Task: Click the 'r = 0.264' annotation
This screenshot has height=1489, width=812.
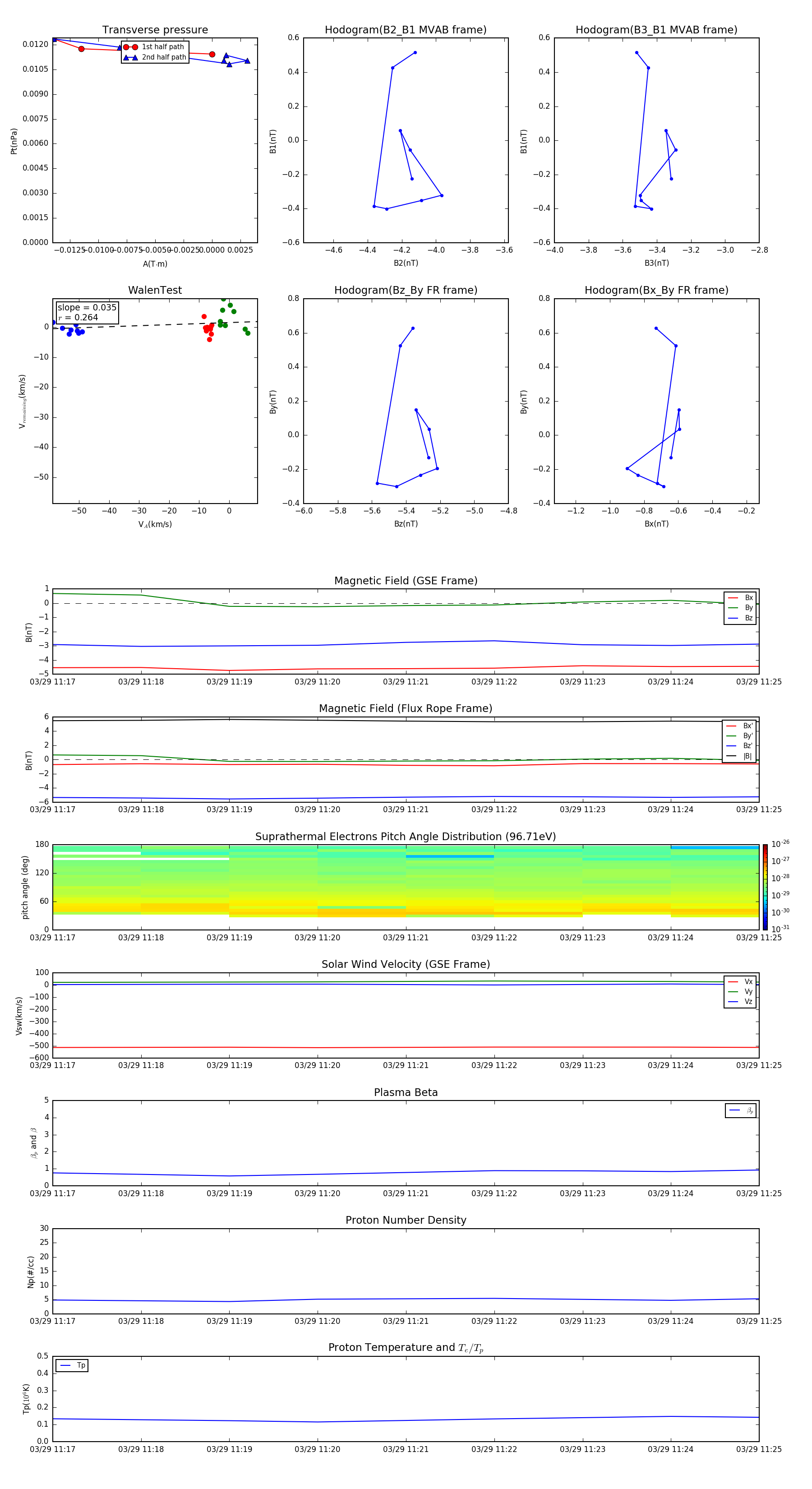Action: coord(78,317)
